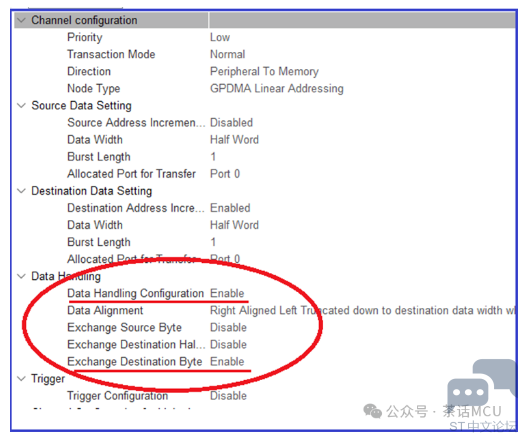Change Source Address Increment value Disabled

(231, 123)
